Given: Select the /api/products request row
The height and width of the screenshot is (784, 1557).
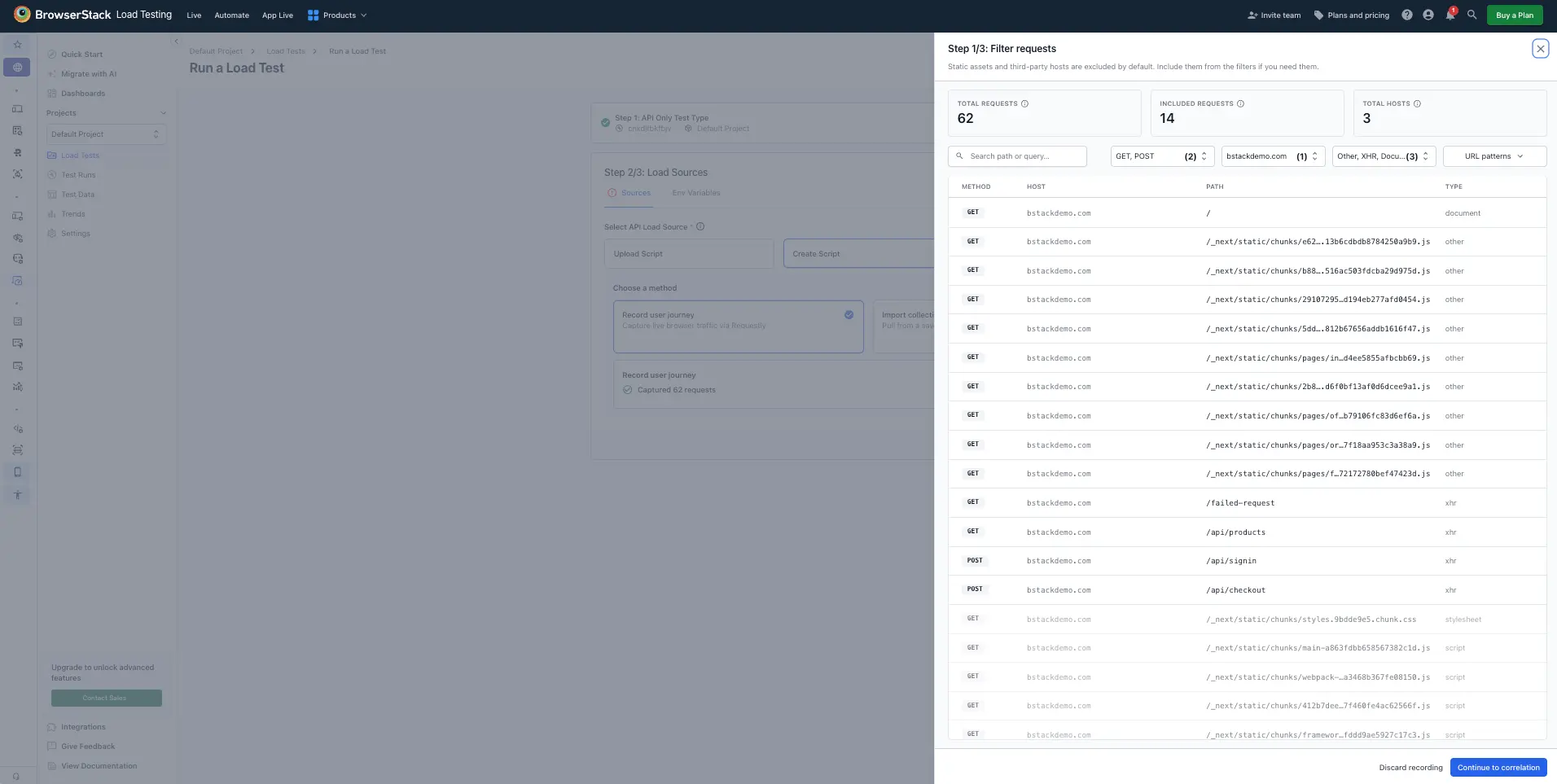Looking at the screenshot, I should 1247,532.
